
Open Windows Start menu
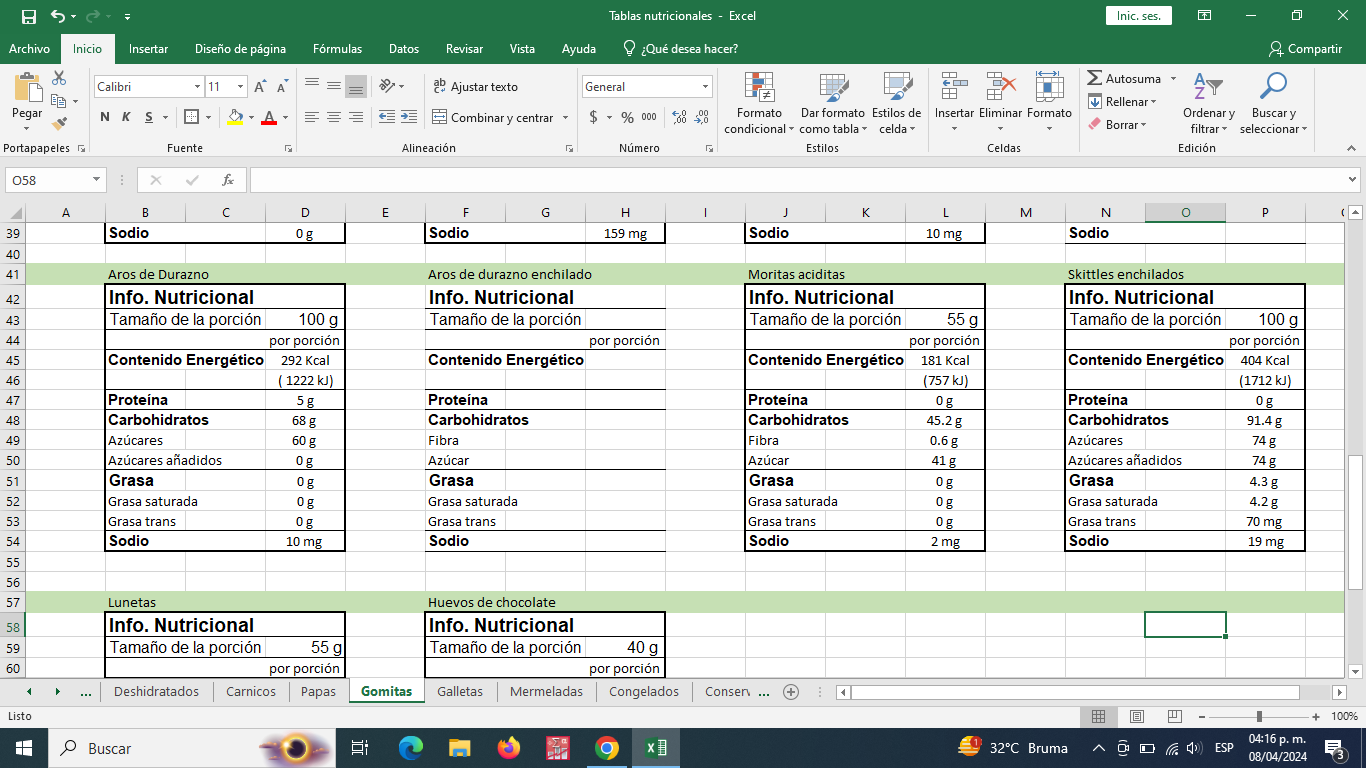(x=24, y=748)
